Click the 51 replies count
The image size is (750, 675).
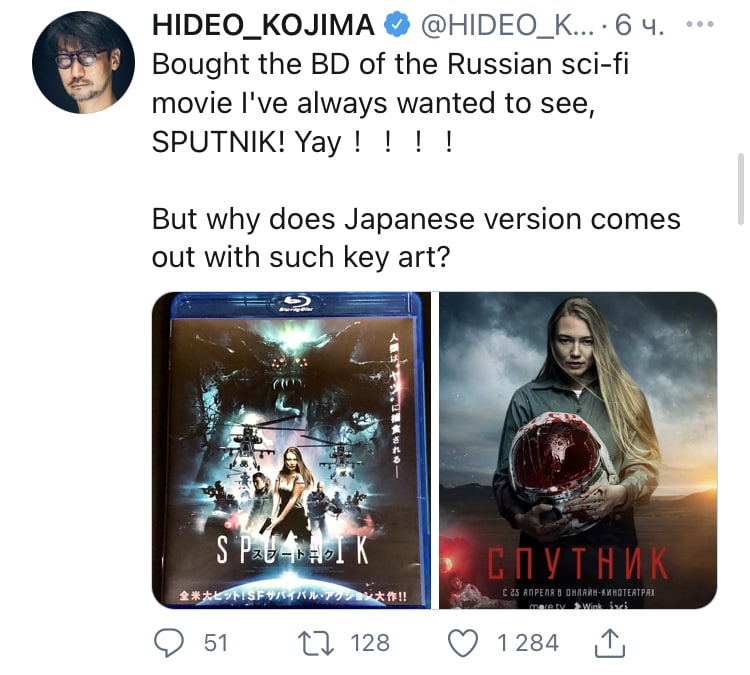coord(216,642)
